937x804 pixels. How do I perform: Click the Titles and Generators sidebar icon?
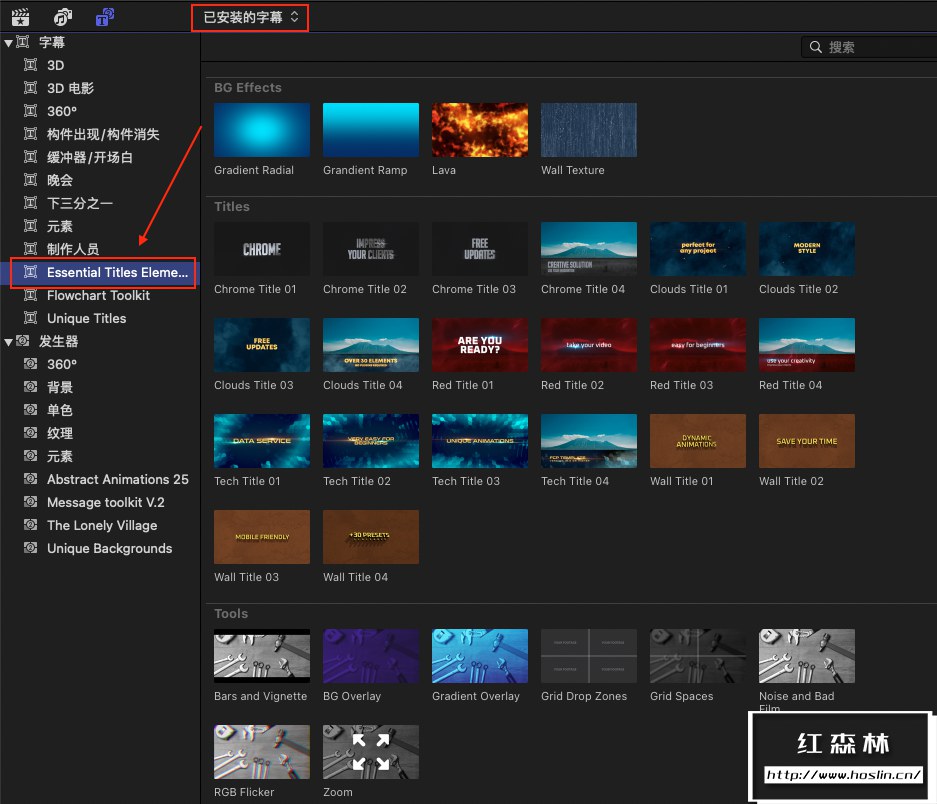point(104,17)
